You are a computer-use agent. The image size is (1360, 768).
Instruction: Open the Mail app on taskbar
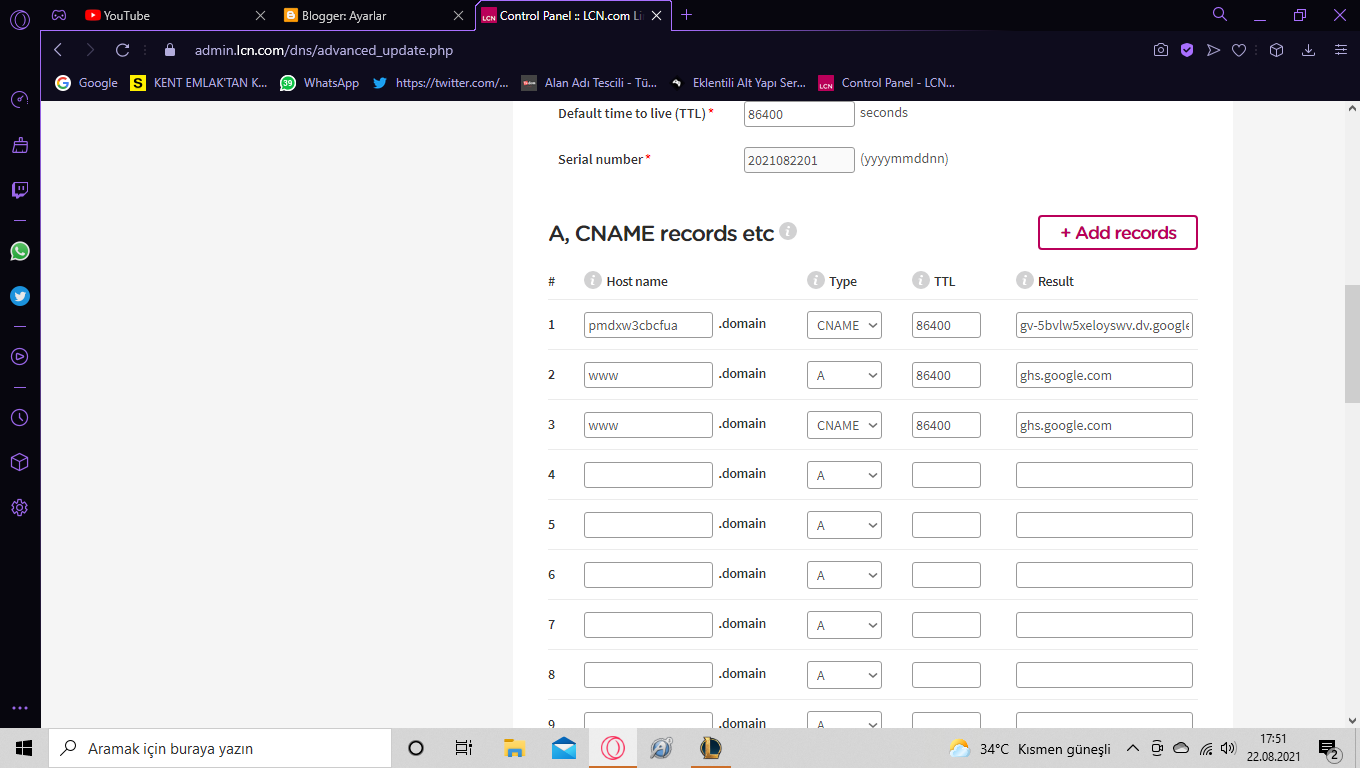click(564, 748)
